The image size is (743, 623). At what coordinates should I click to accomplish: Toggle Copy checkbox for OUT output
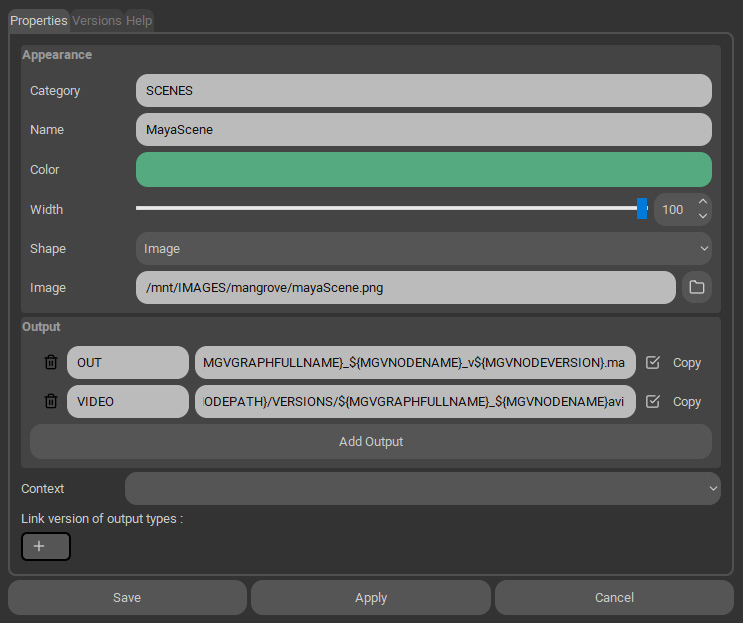(653, 363)
